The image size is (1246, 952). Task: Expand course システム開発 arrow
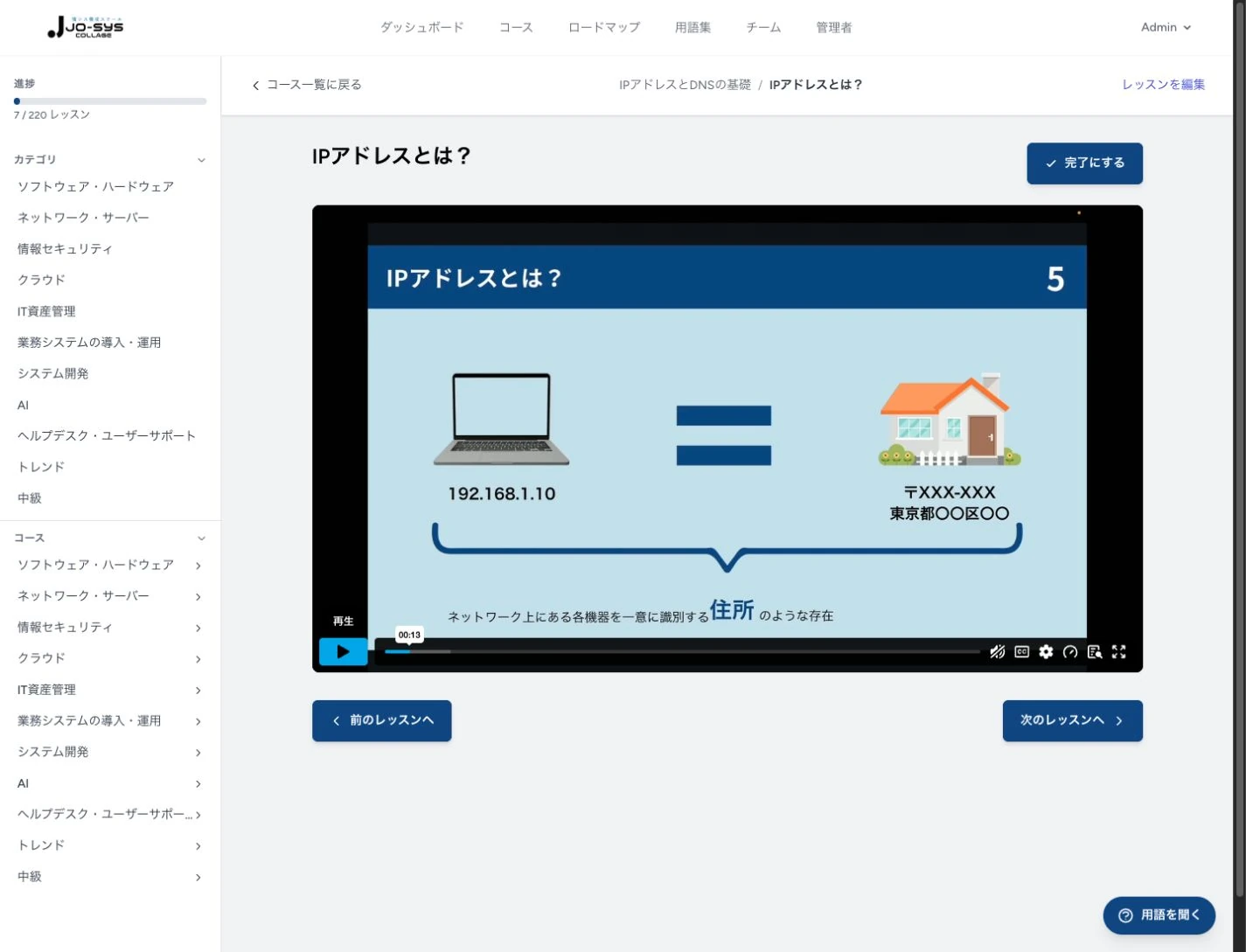coord(198,752)
